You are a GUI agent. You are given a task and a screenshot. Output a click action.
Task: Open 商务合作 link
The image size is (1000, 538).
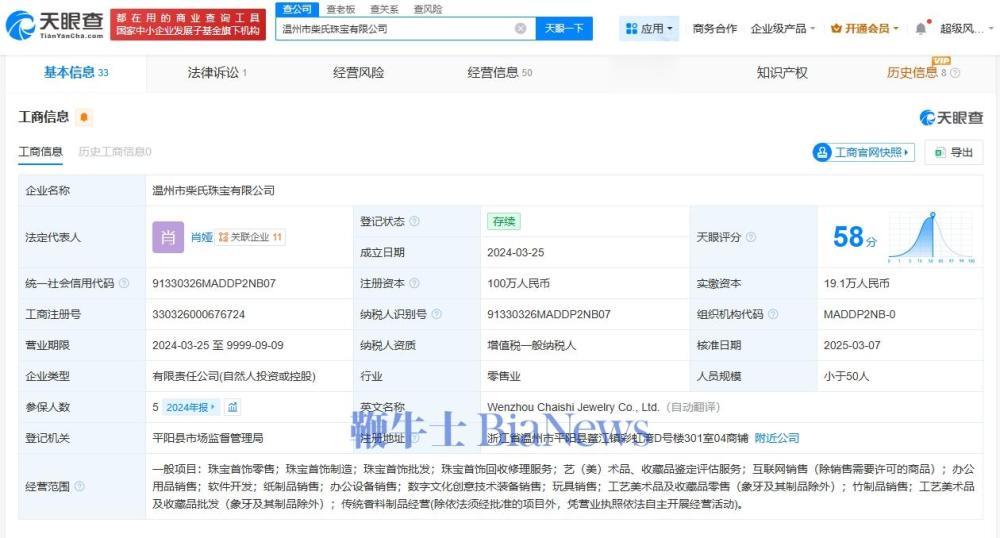(714, 29)
